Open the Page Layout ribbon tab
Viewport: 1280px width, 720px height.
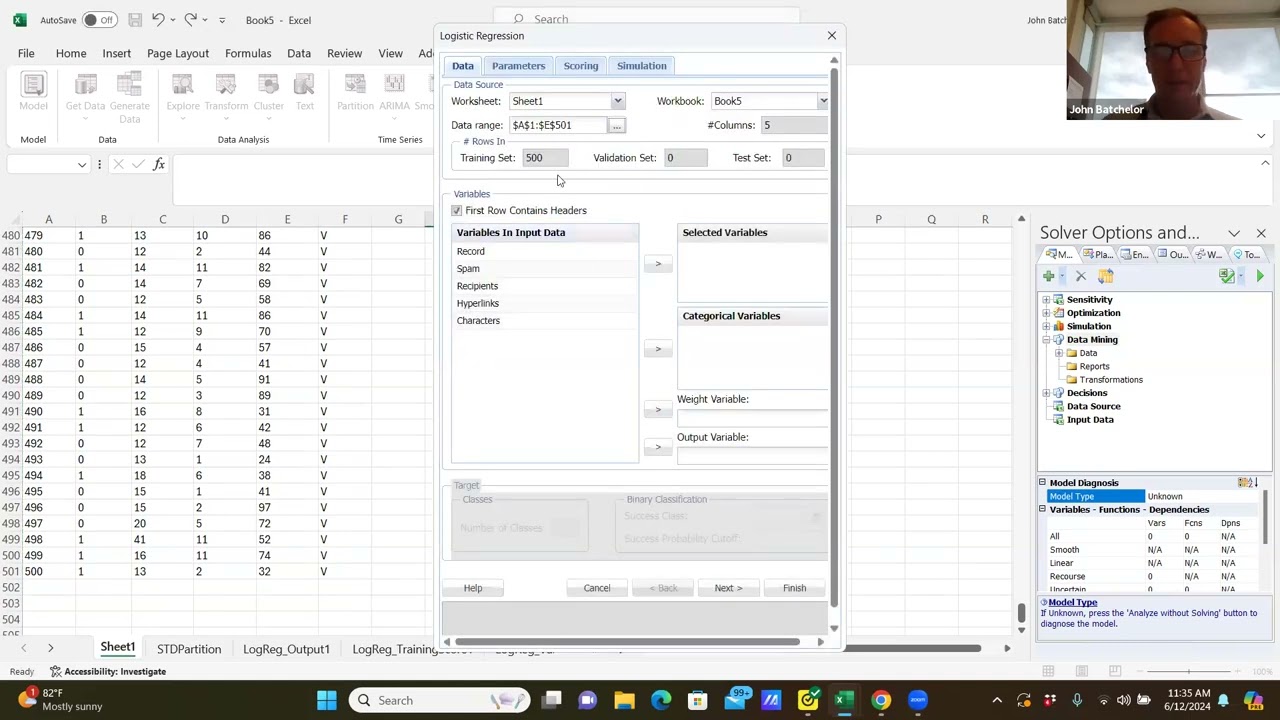(178, 53)
